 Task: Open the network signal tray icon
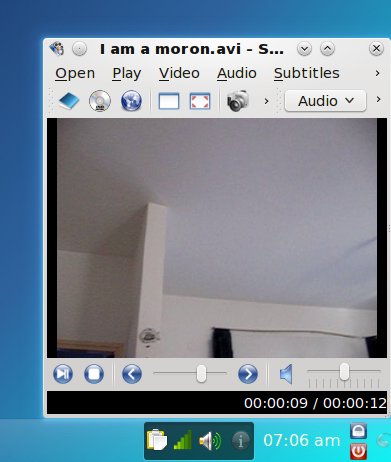pos(183,440)
